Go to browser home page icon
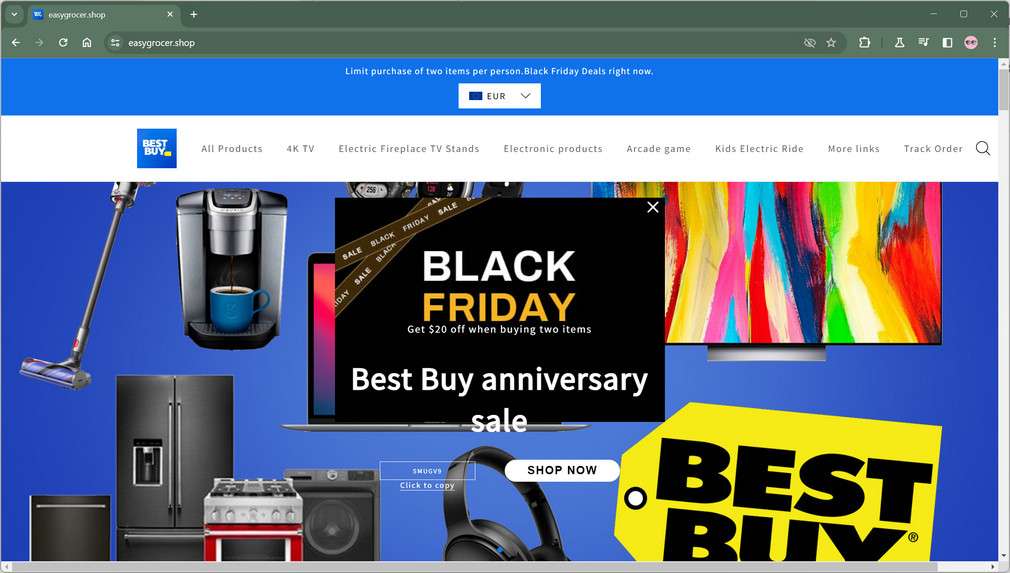The height and width of the screenshot is (573, 1010). tap(87, 42)
